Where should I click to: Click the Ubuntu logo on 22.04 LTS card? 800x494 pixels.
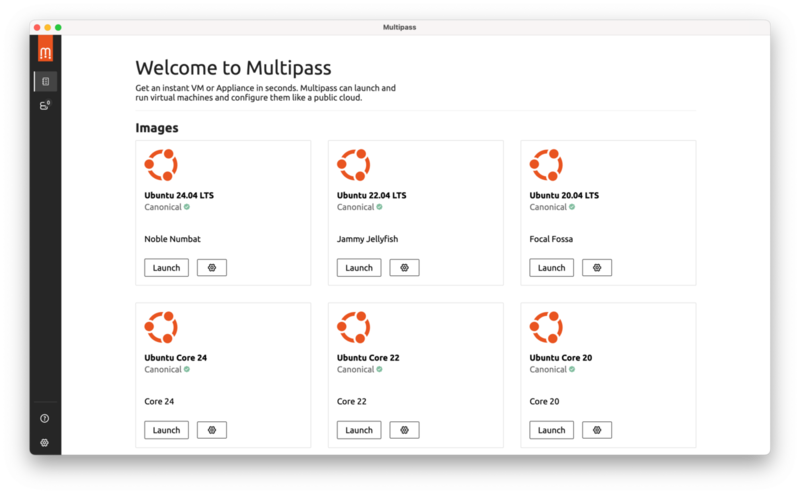tap(354, 165)
